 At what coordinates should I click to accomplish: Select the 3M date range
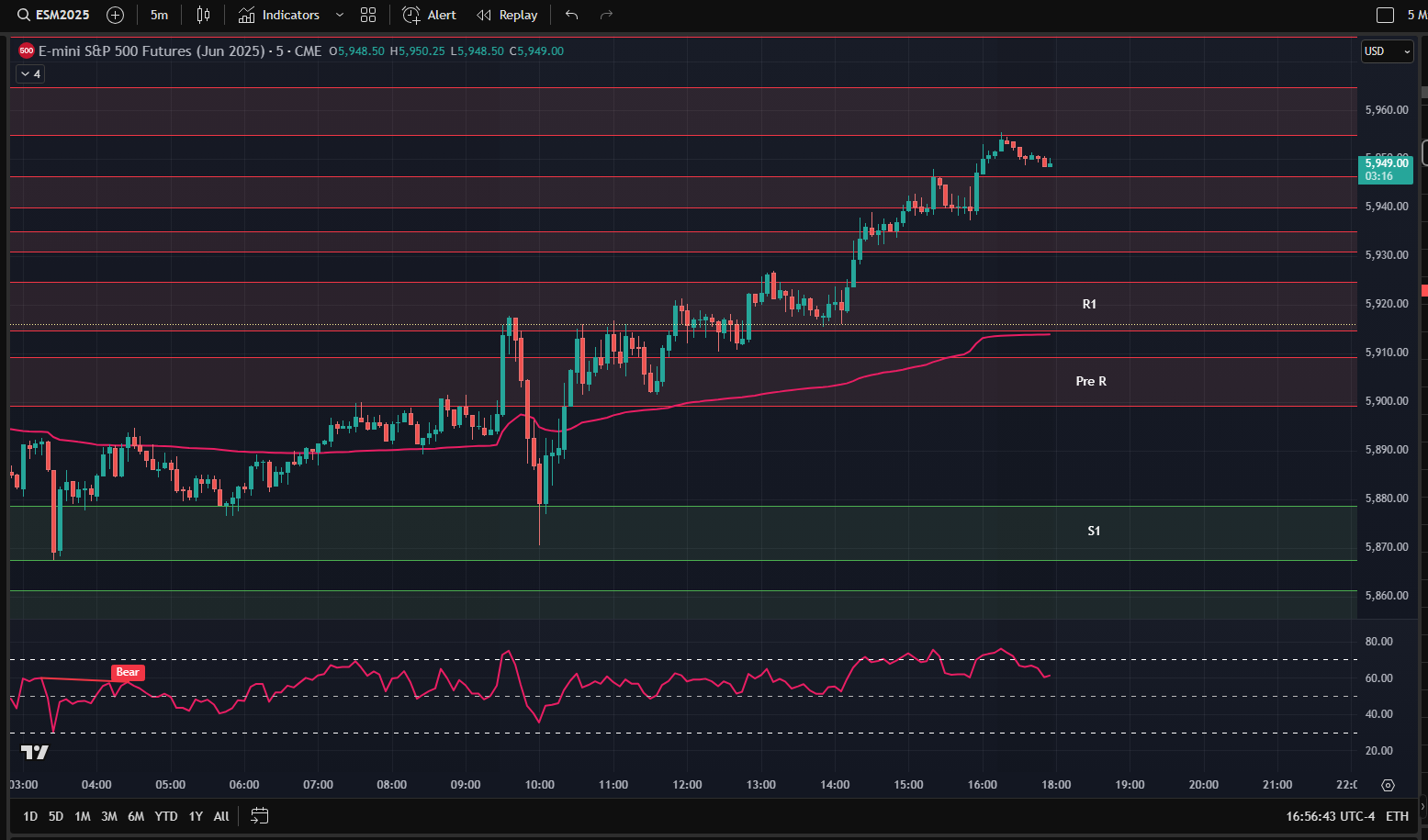click(x=109, y=816)
